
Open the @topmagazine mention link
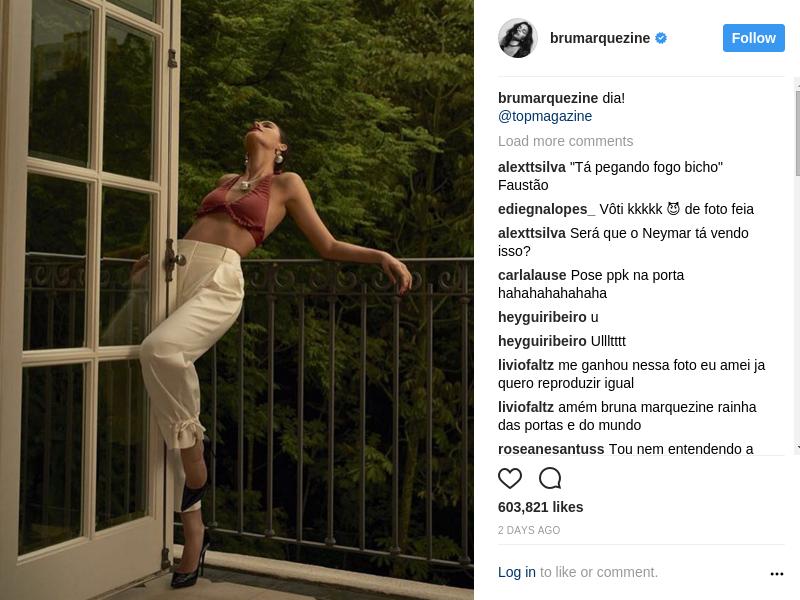545,116
